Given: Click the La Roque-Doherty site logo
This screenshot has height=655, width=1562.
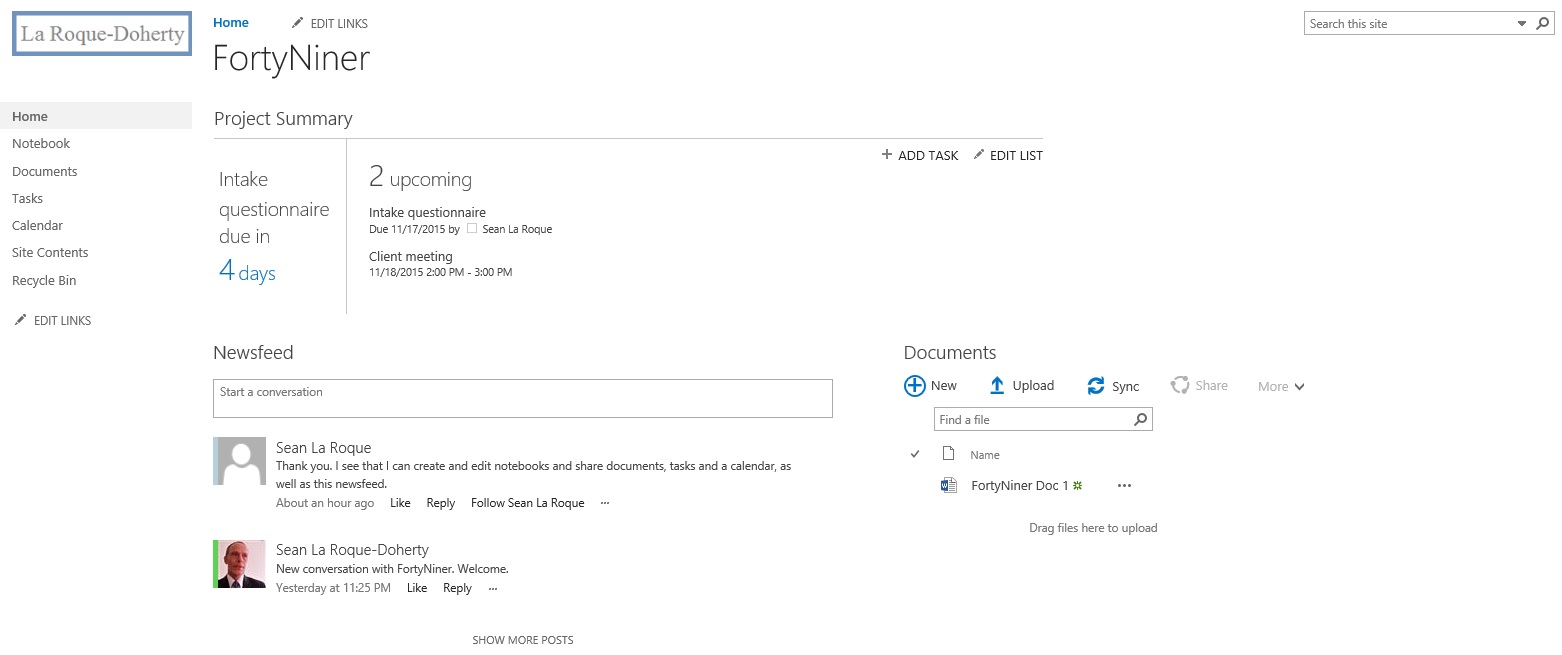Looking at the screenshot, I should 102,34.
